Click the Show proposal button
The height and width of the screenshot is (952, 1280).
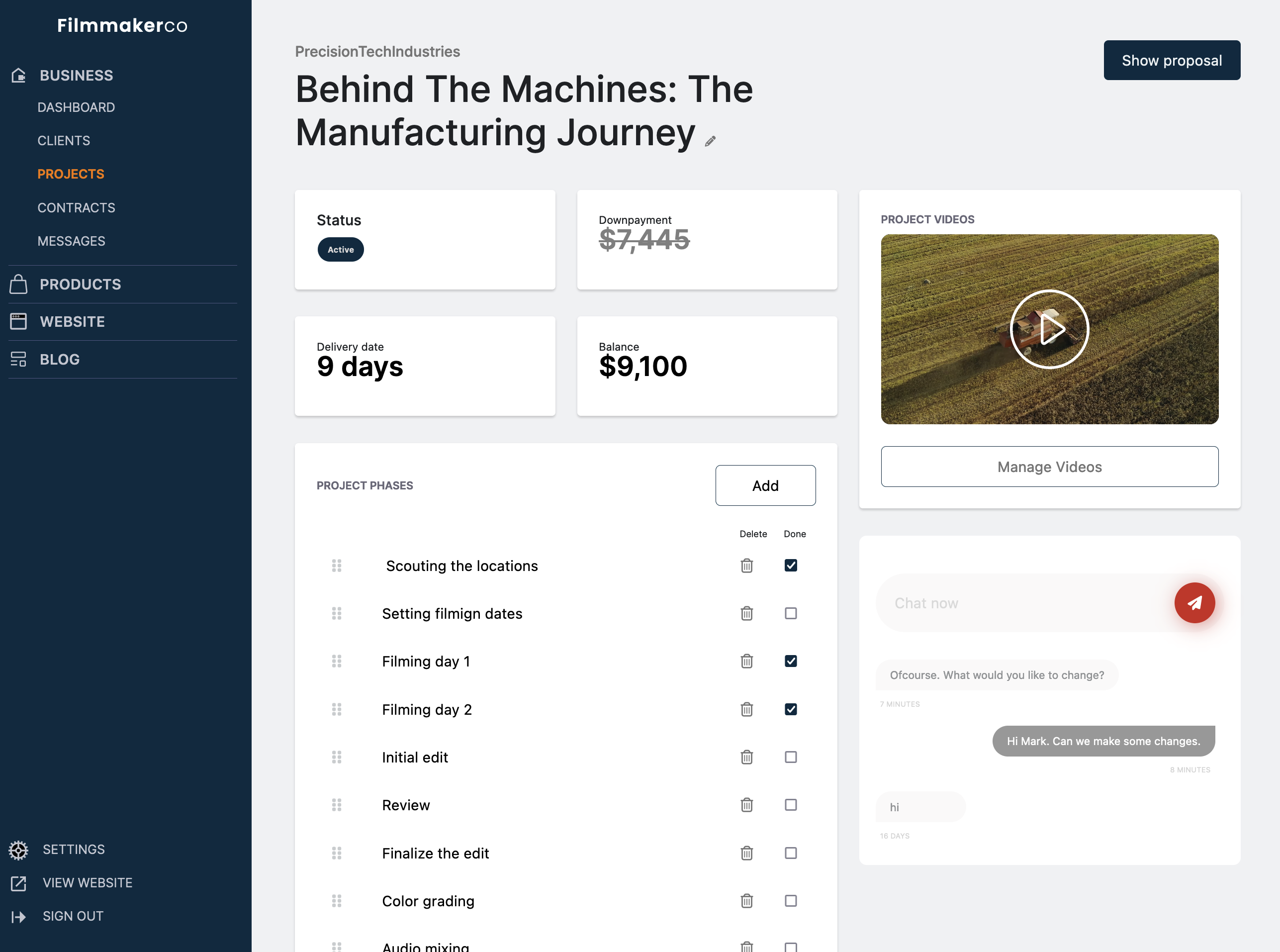(x=1171, y=61)
